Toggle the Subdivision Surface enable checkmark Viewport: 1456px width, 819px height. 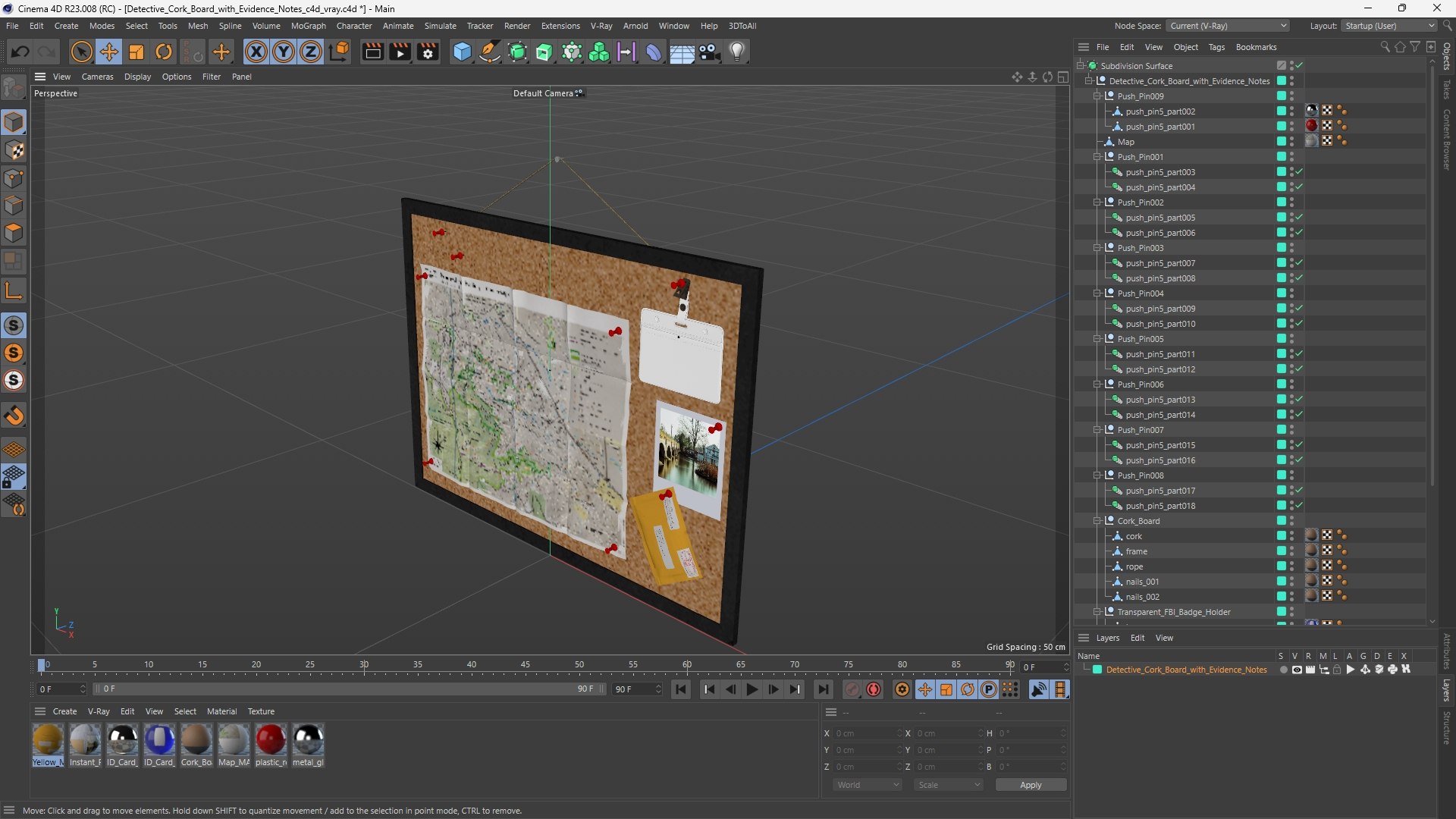(1299, 66)
